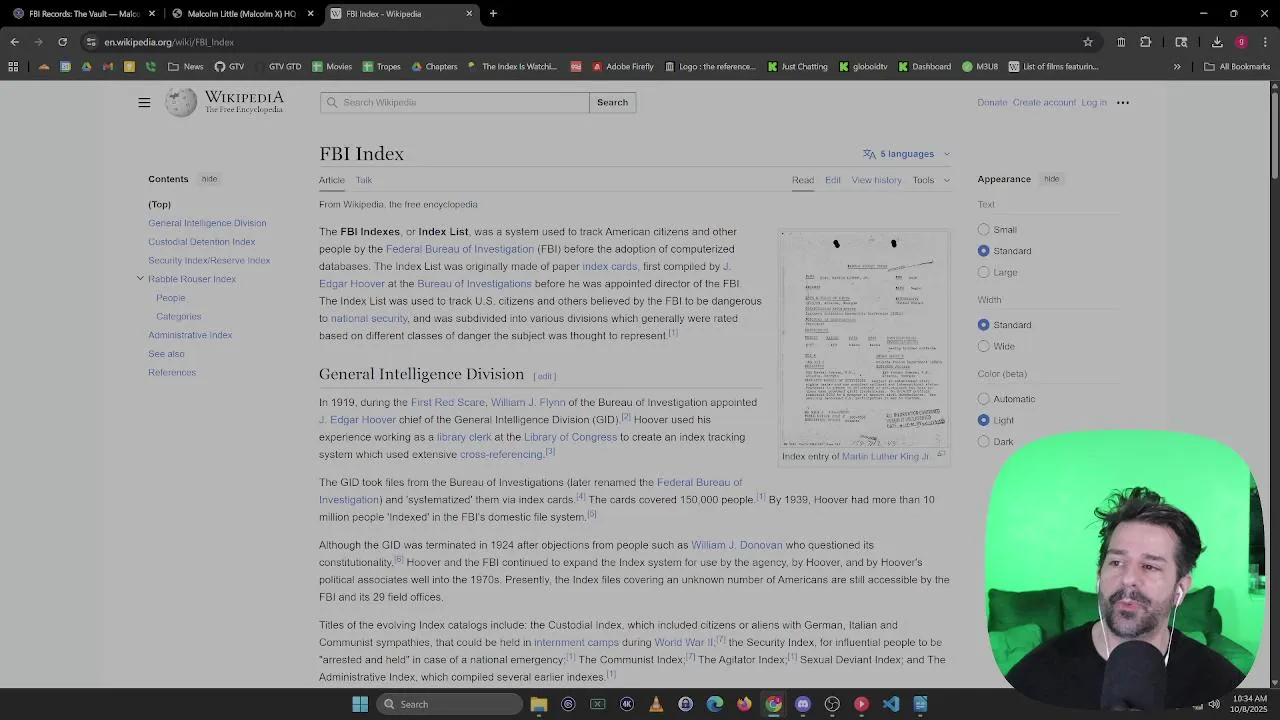Open Chrome extensions puzzle icon
Screen dimensions: 1280x720
tap(1146, 42)
